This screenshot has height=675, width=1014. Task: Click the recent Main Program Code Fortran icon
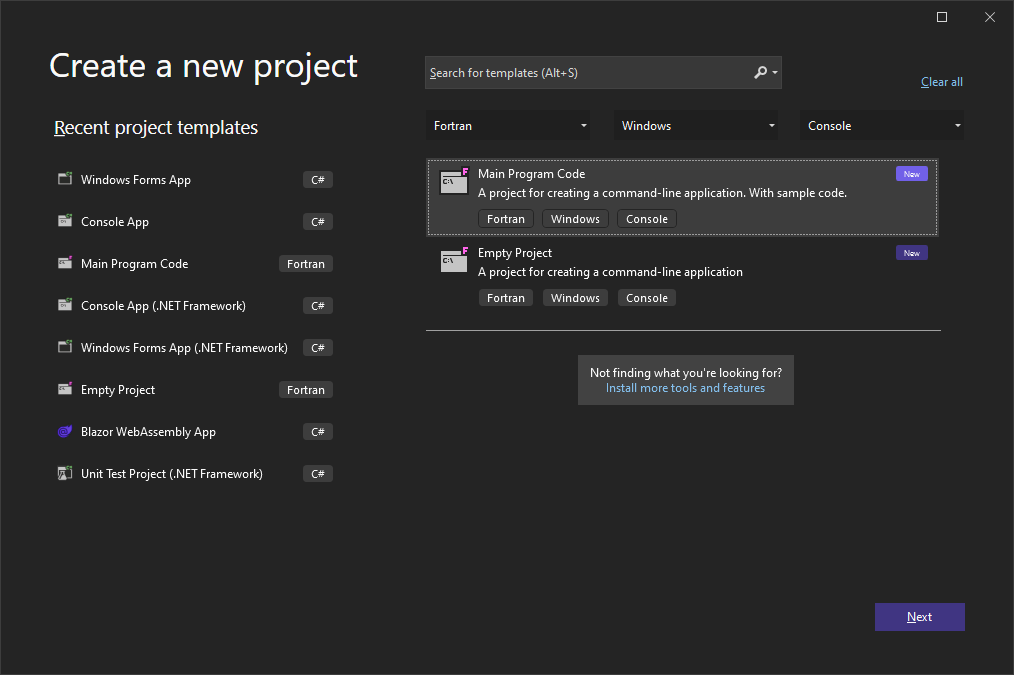(65, 262)
